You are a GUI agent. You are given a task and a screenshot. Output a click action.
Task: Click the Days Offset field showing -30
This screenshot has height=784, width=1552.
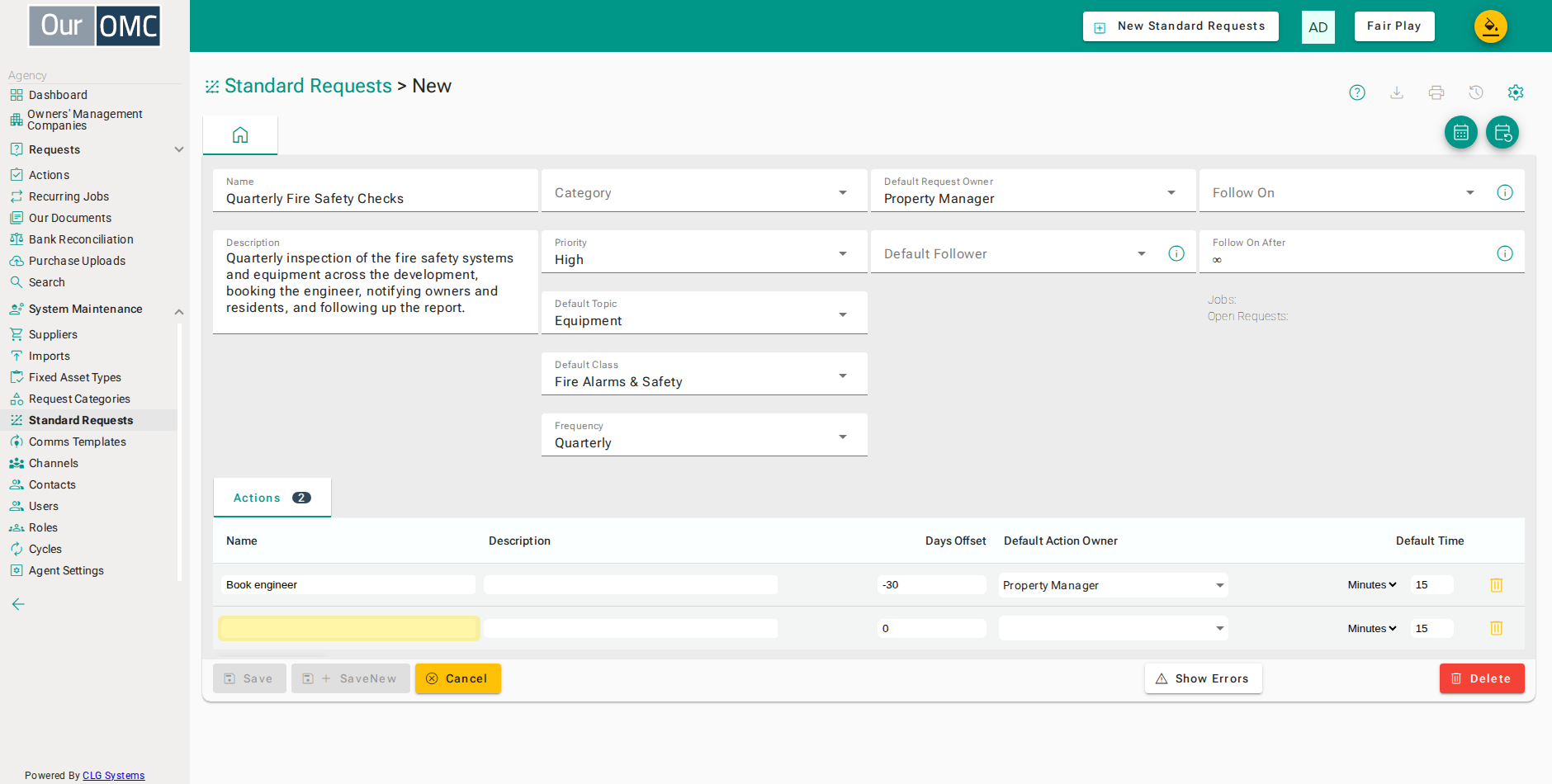(932, 585)
